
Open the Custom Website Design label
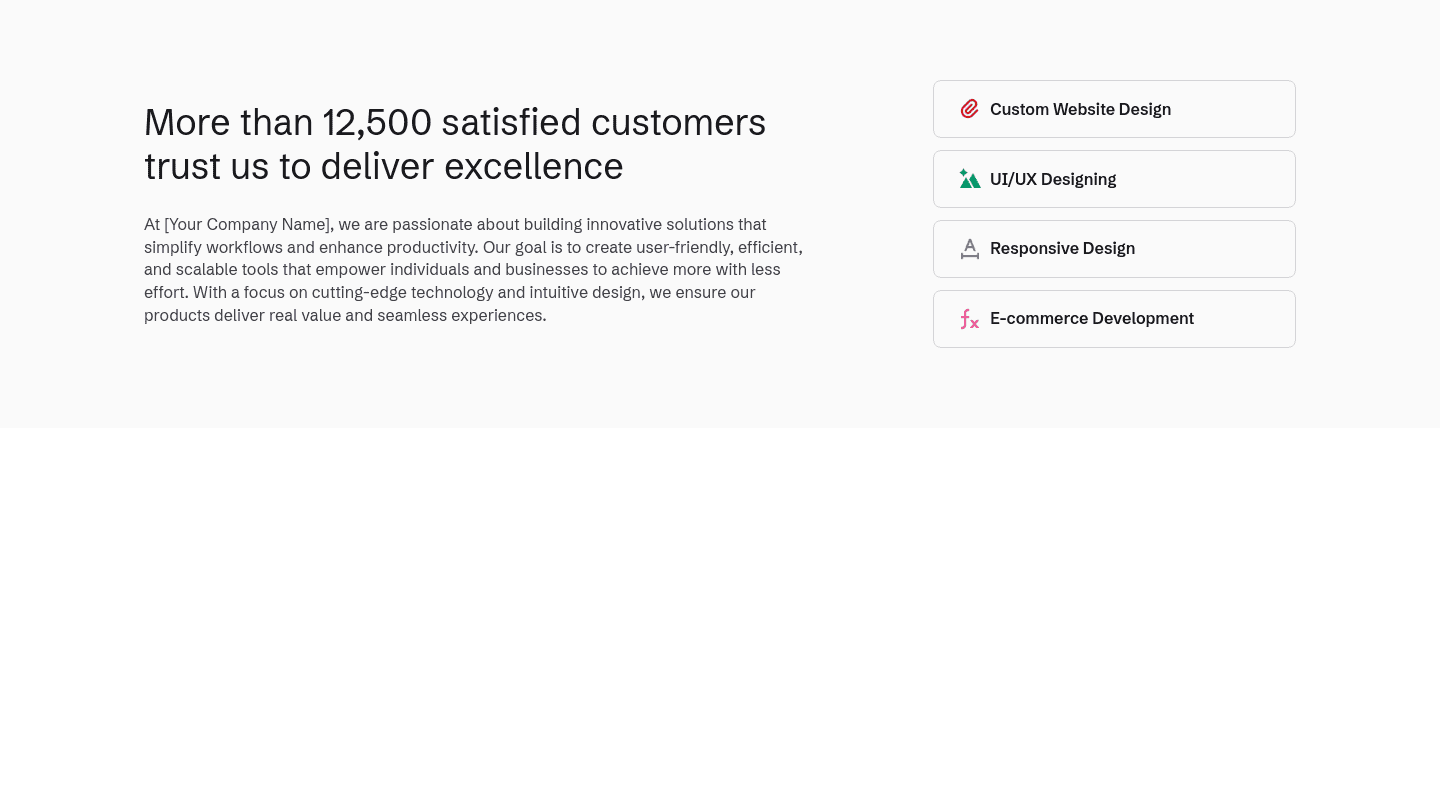(x=1080, y=109)
